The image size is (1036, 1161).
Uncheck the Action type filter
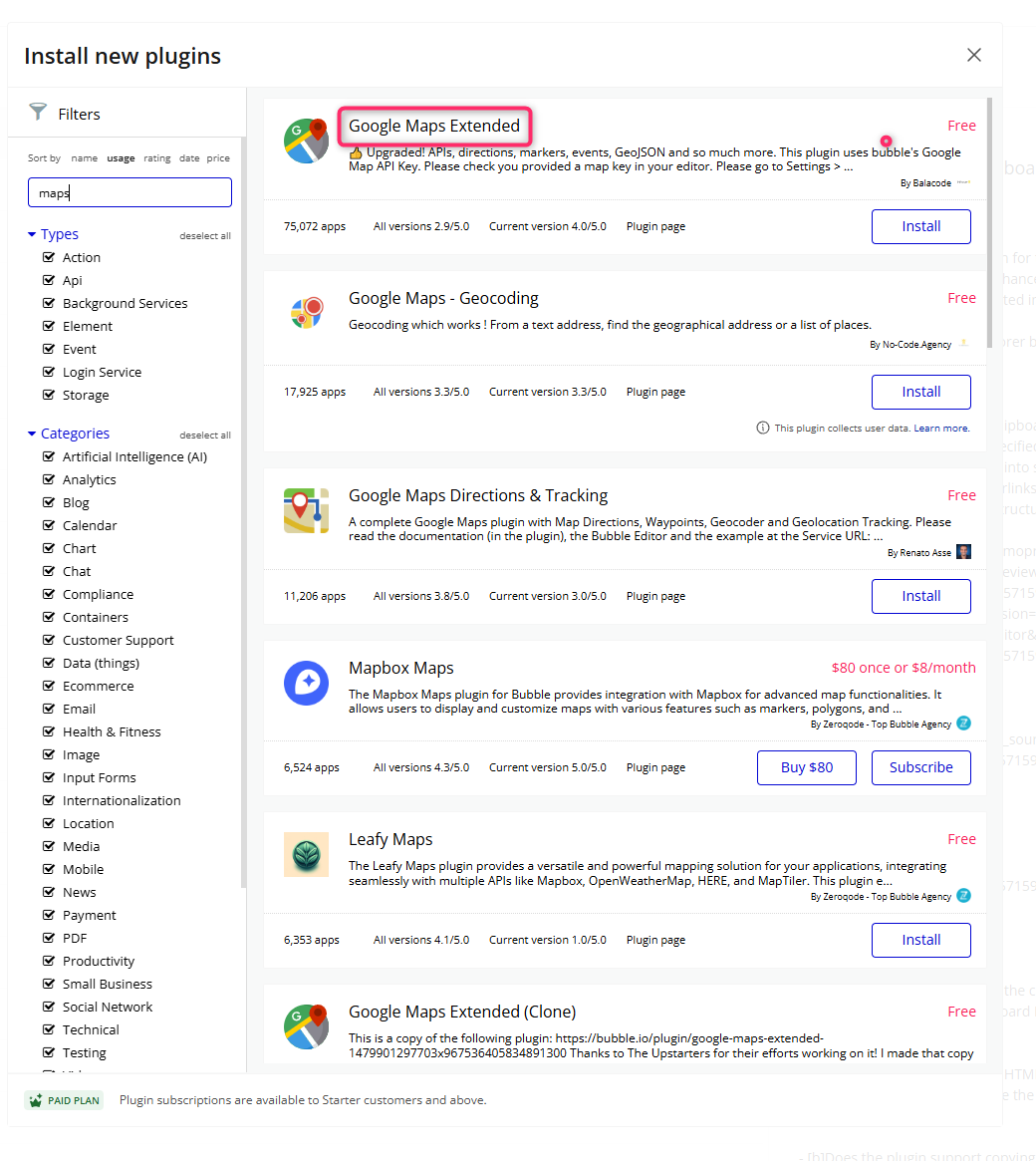(47, 257)
